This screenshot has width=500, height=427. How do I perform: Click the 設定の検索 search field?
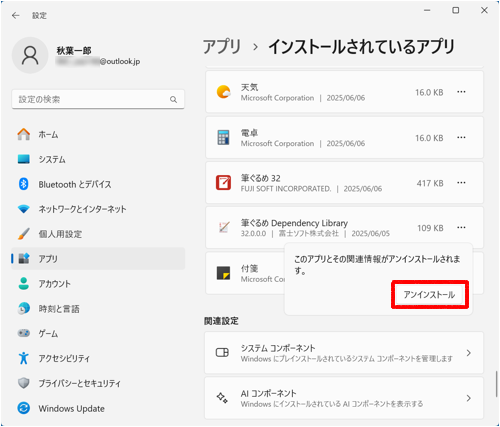click(98, 99)
